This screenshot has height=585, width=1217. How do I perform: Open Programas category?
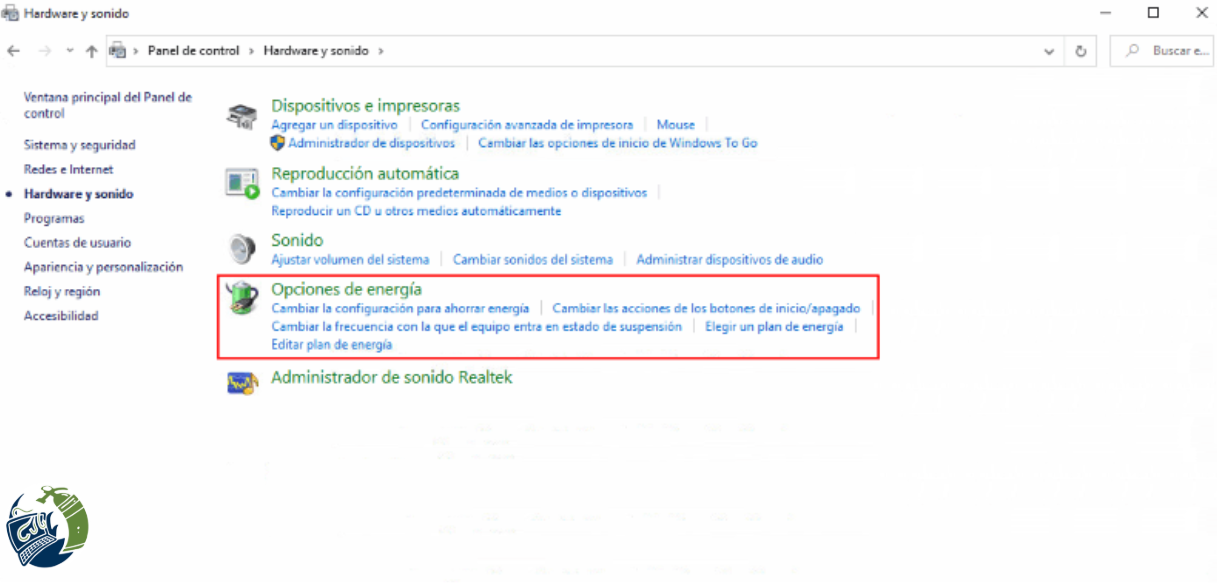tap(54, 218)
